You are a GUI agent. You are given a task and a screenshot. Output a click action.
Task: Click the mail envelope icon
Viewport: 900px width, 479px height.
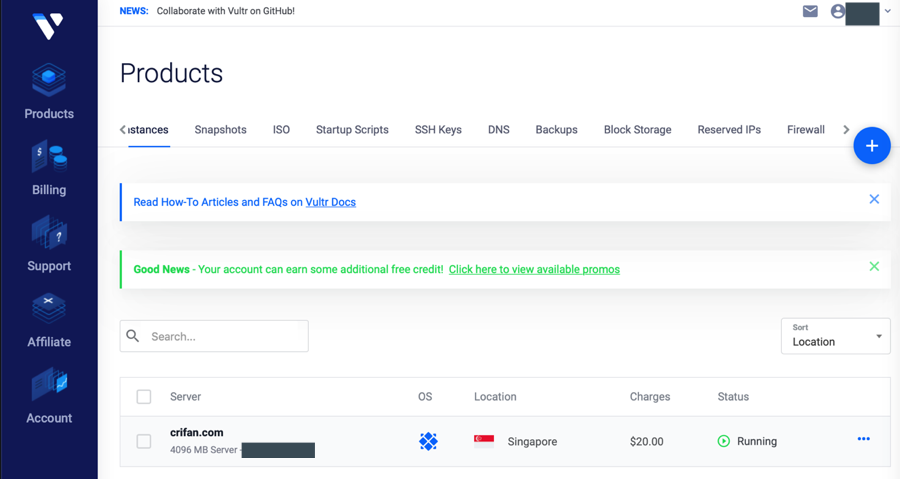tap(810, 11)
